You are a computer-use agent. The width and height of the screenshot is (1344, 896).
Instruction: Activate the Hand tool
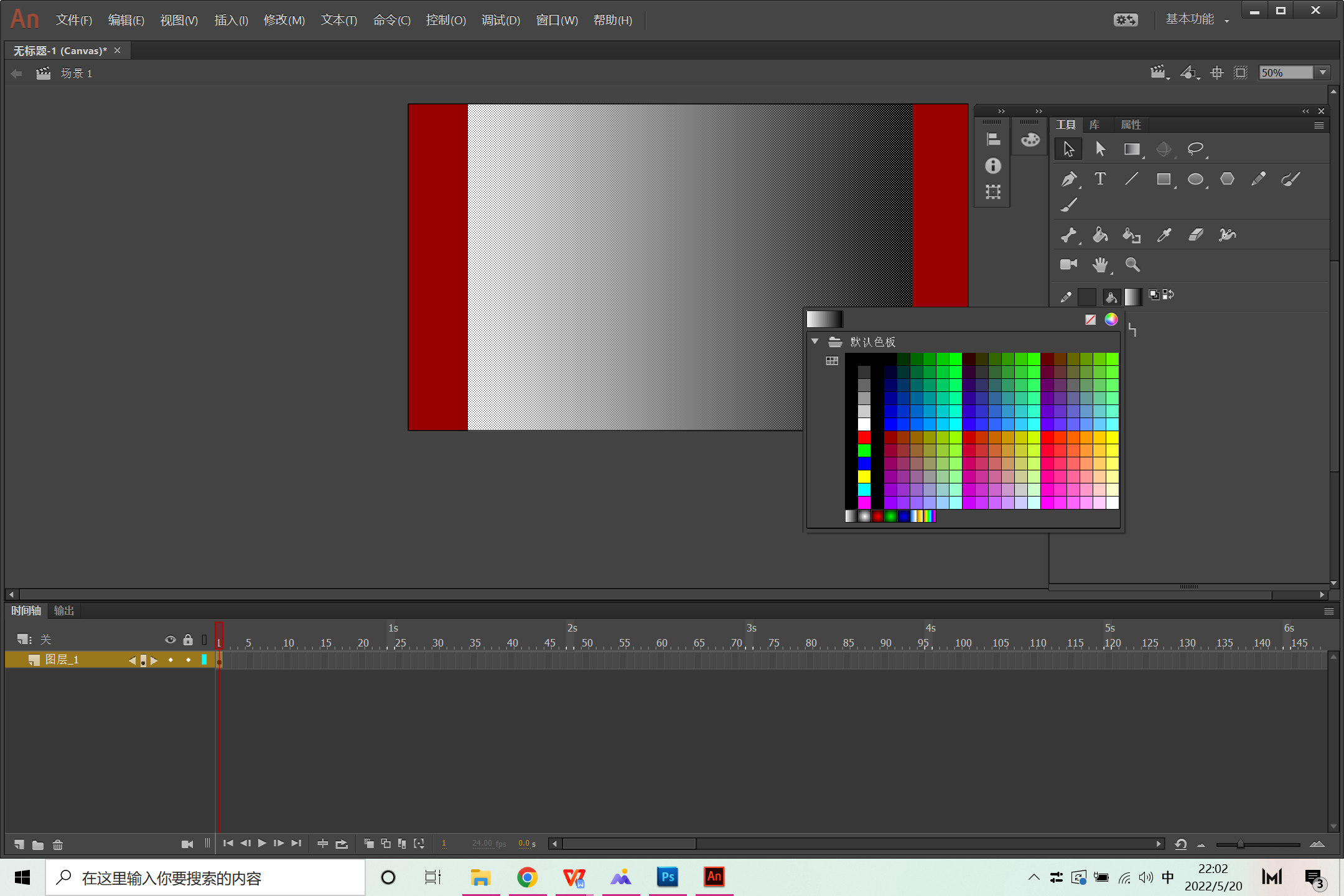(x=1100, y=264)
